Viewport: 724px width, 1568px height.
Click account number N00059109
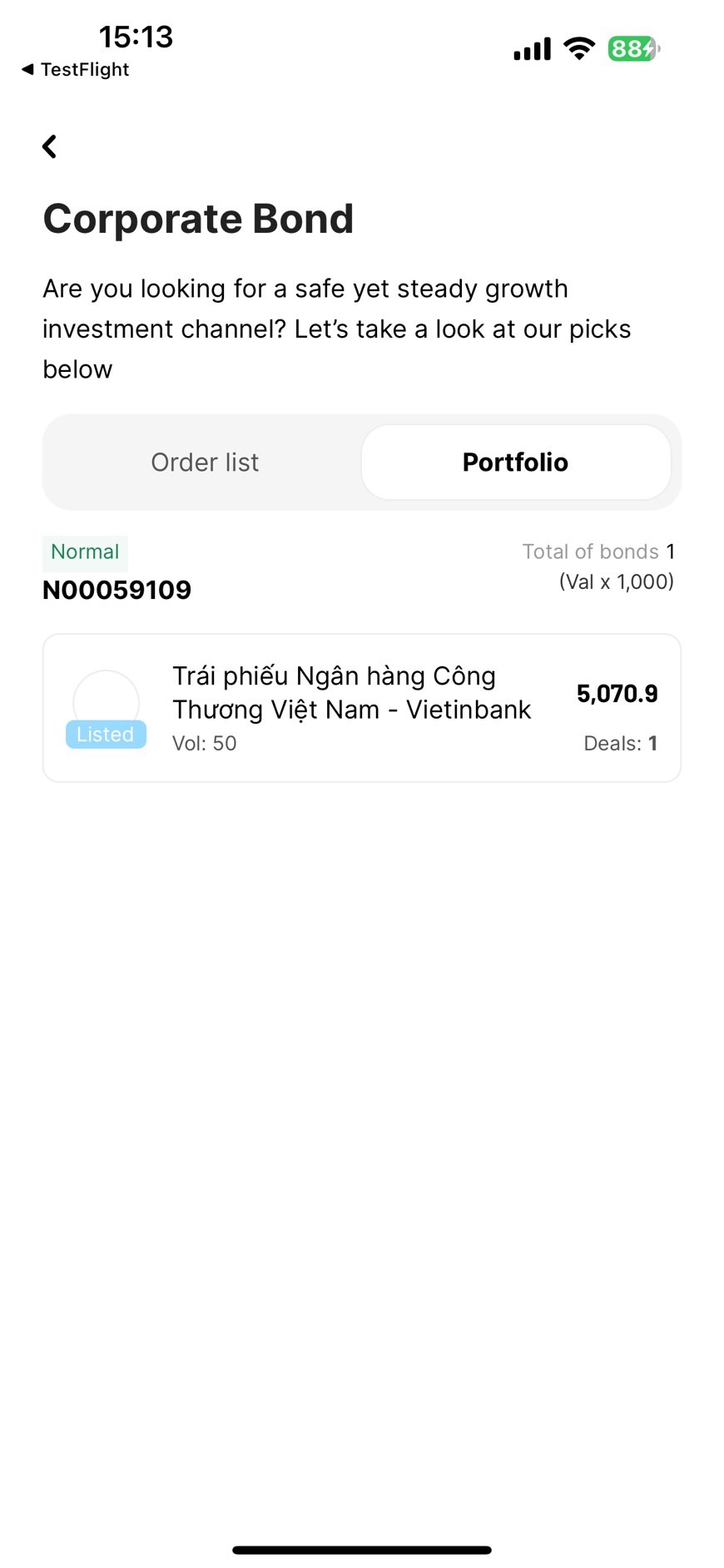click(x=117, y=590)
